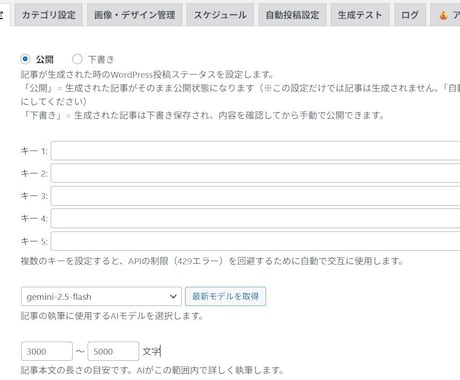Click the 最新モデルを取得 button

click(x=226, y=296)
